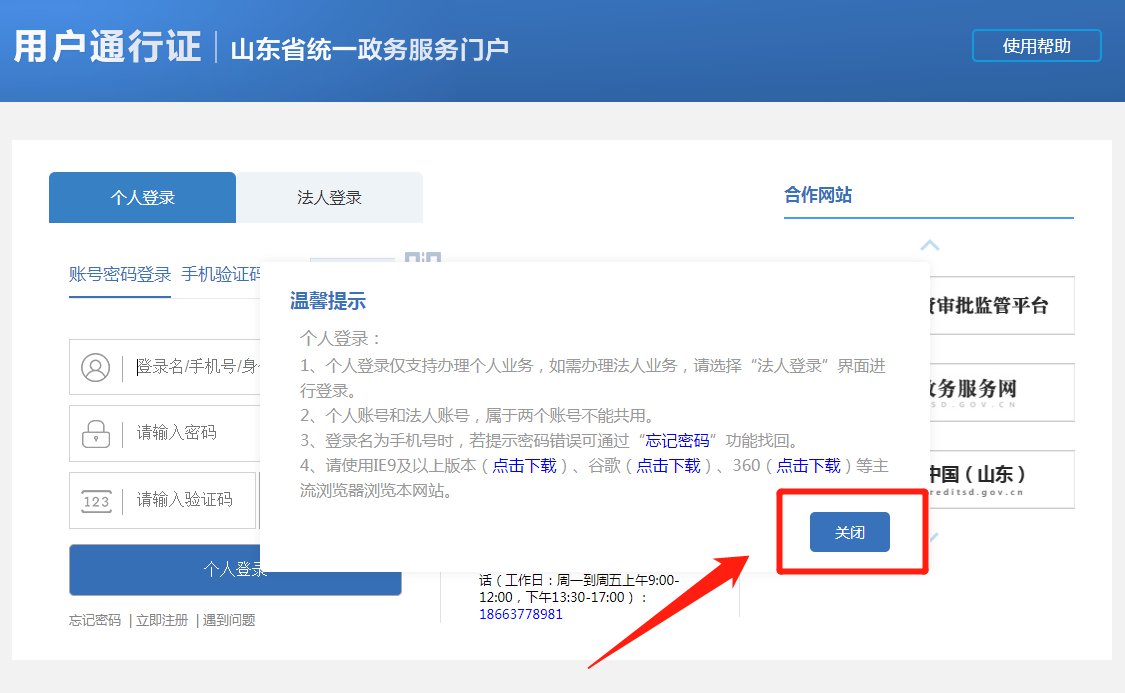Click the down chevron below partner sites
This screenshot has width=1125, height=693.
tap(933, 537)
